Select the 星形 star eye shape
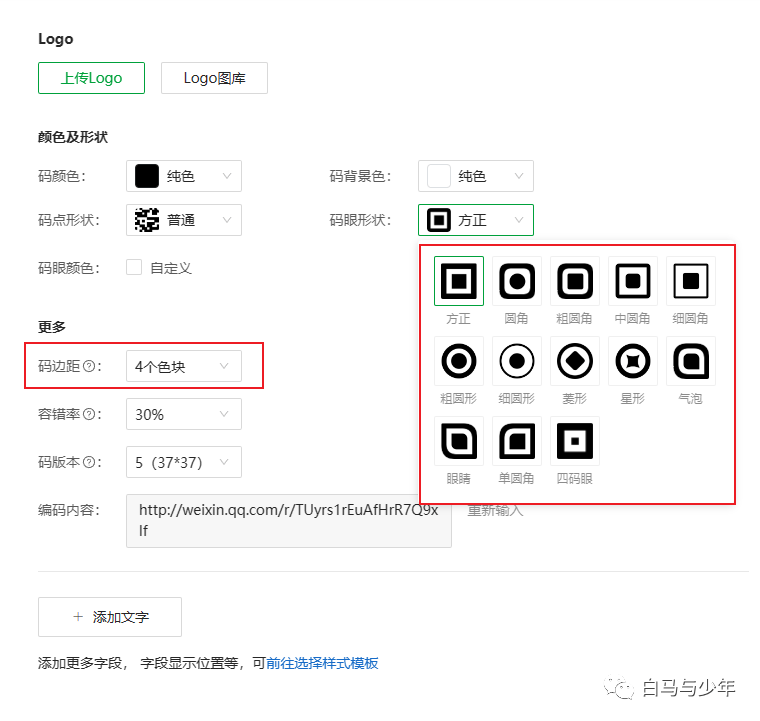This screenshot has width=760, height=721. click(633, 361)
